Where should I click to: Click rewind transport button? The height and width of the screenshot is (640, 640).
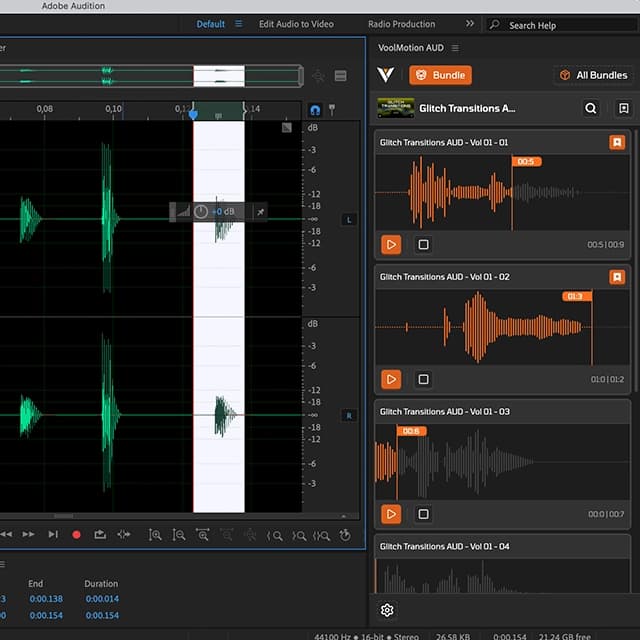pyautogui.click(x=6, y=534)
